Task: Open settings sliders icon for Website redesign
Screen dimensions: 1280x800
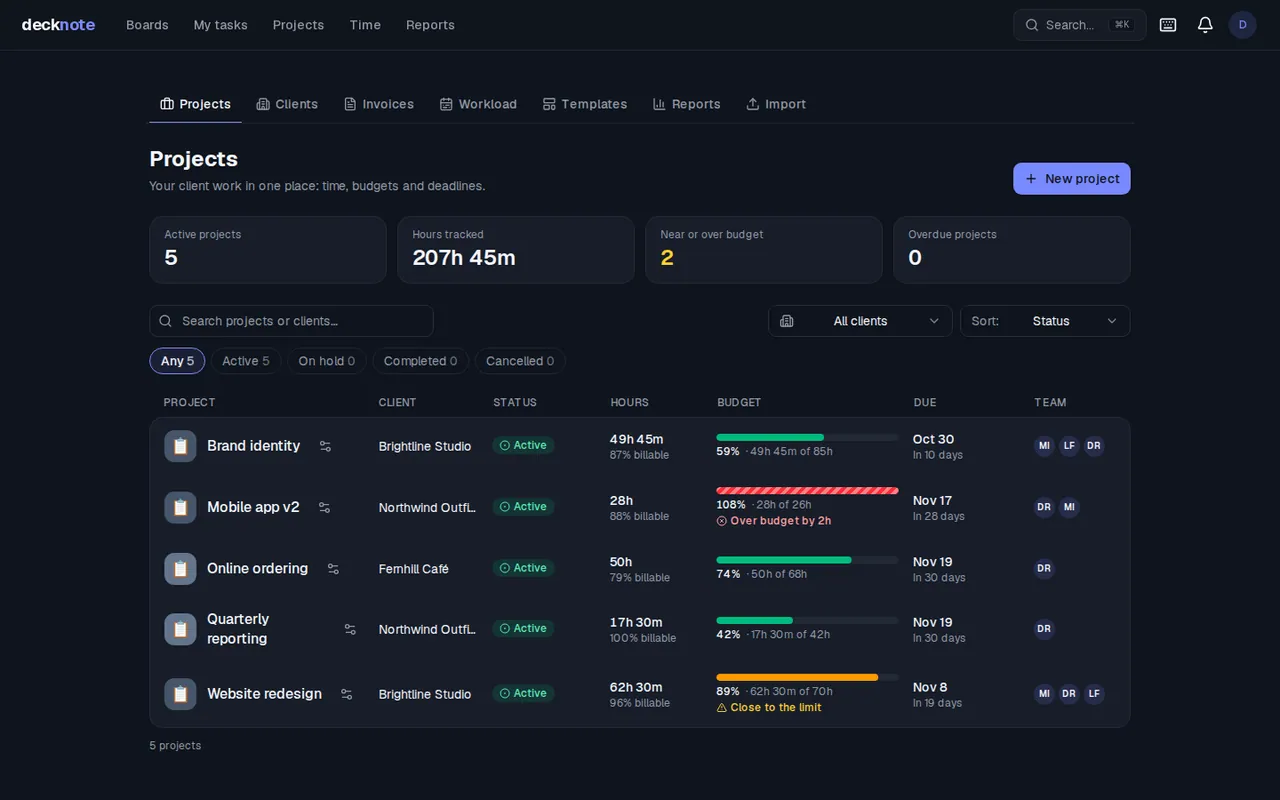Action: (346, 694)
